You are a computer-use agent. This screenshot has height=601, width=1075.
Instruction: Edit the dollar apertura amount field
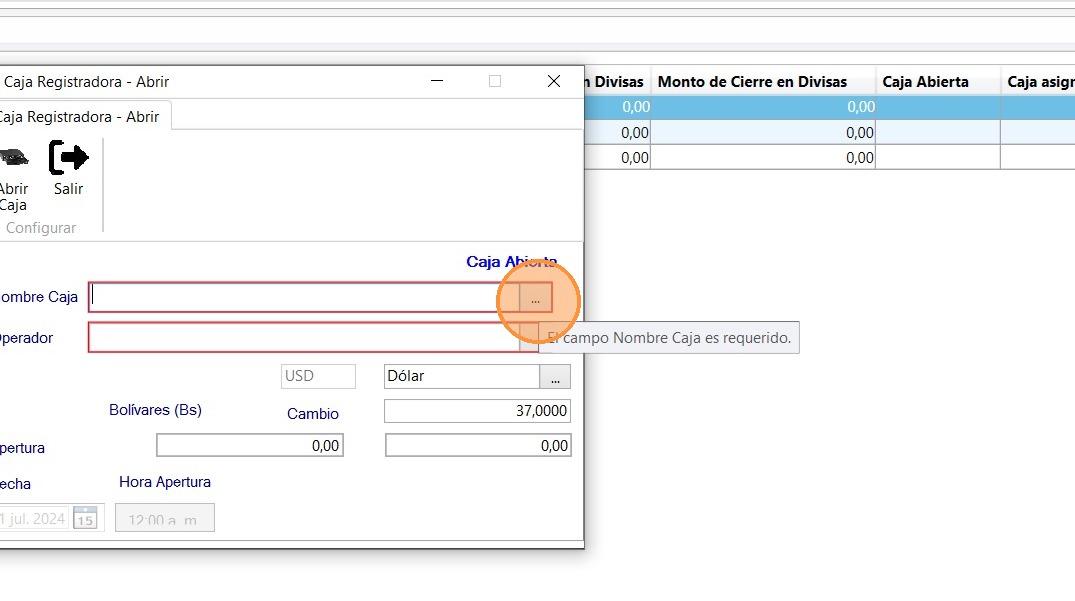pos(478,445)
